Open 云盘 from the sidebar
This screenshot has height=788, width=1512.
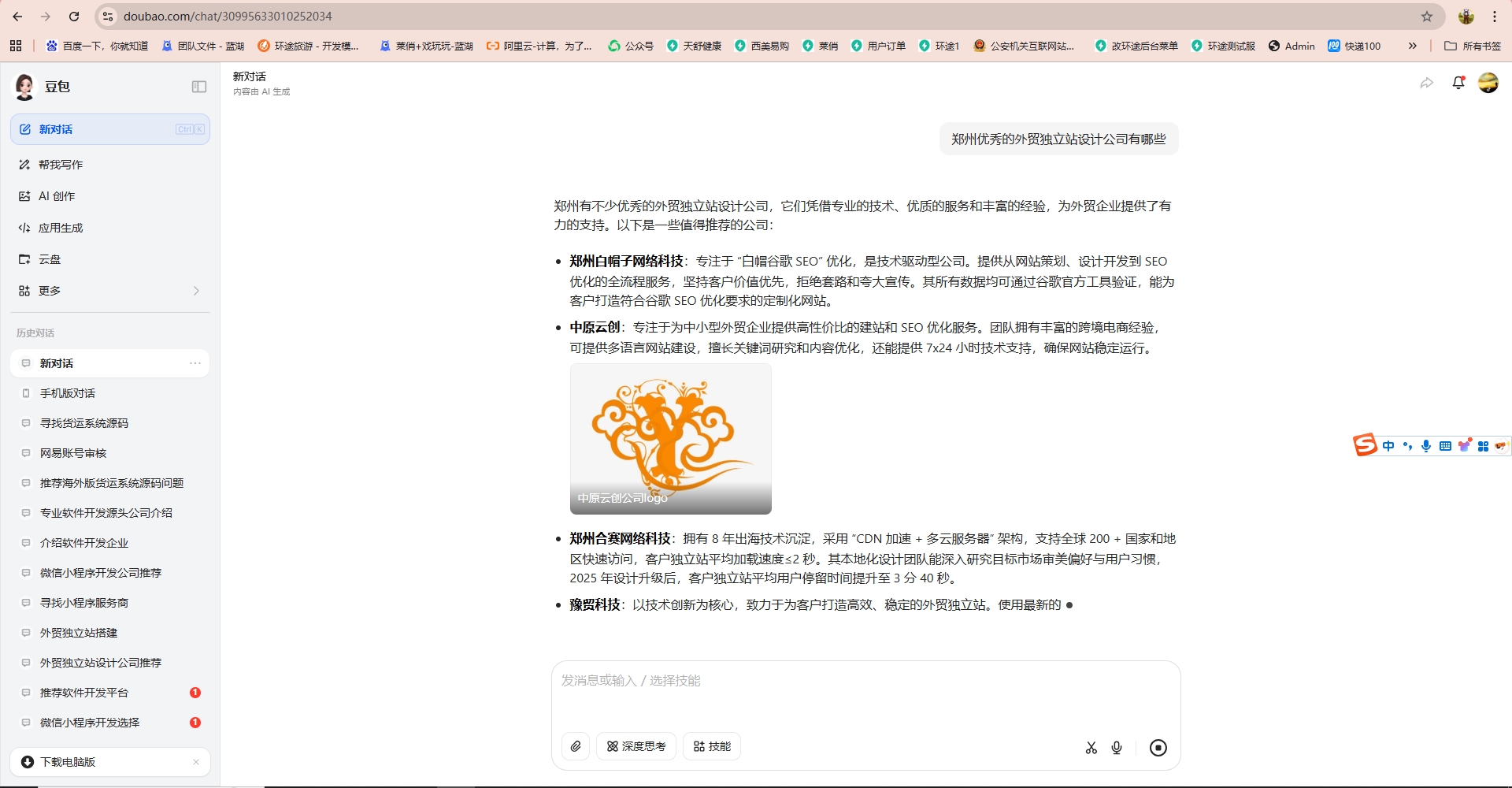coord(49,258)
